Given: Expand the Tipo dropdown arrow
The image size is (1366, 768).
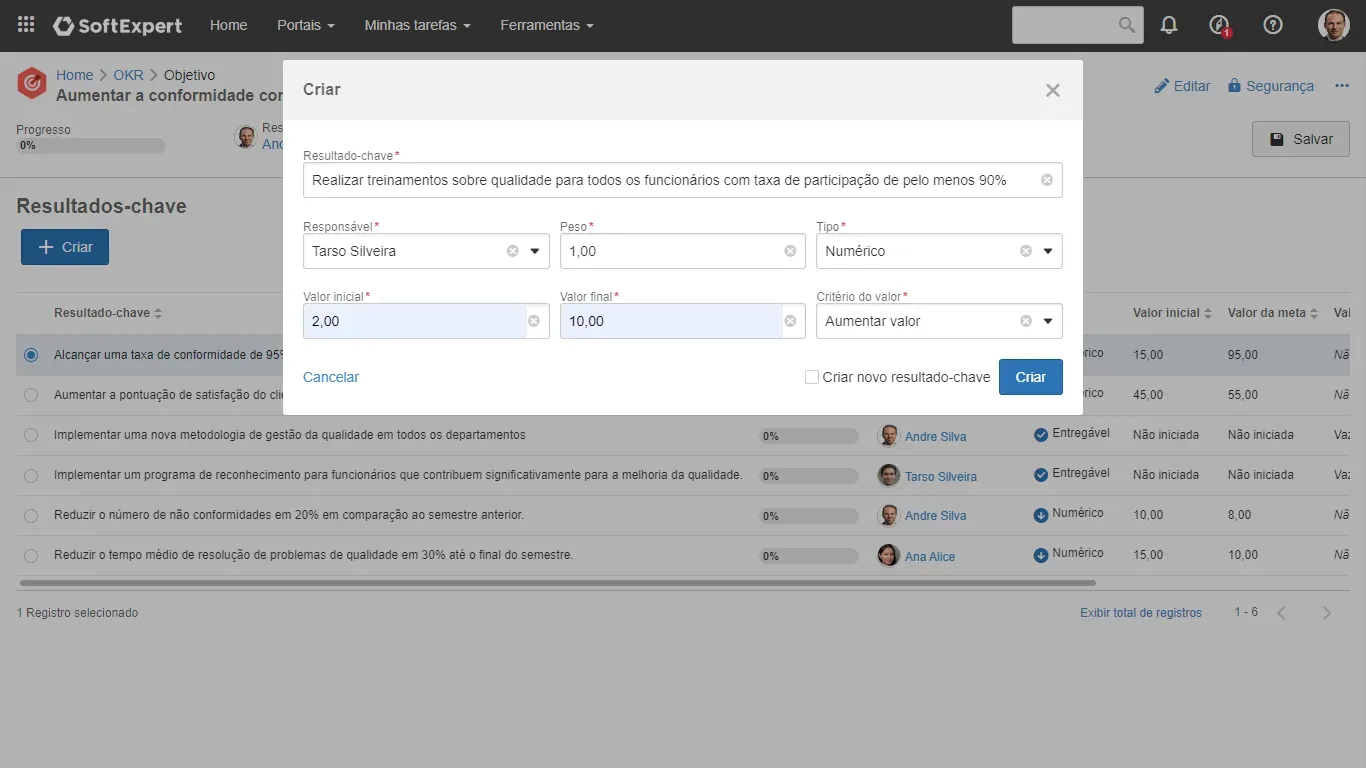Looking at the screenshot, I should [x=1048, y=251].
